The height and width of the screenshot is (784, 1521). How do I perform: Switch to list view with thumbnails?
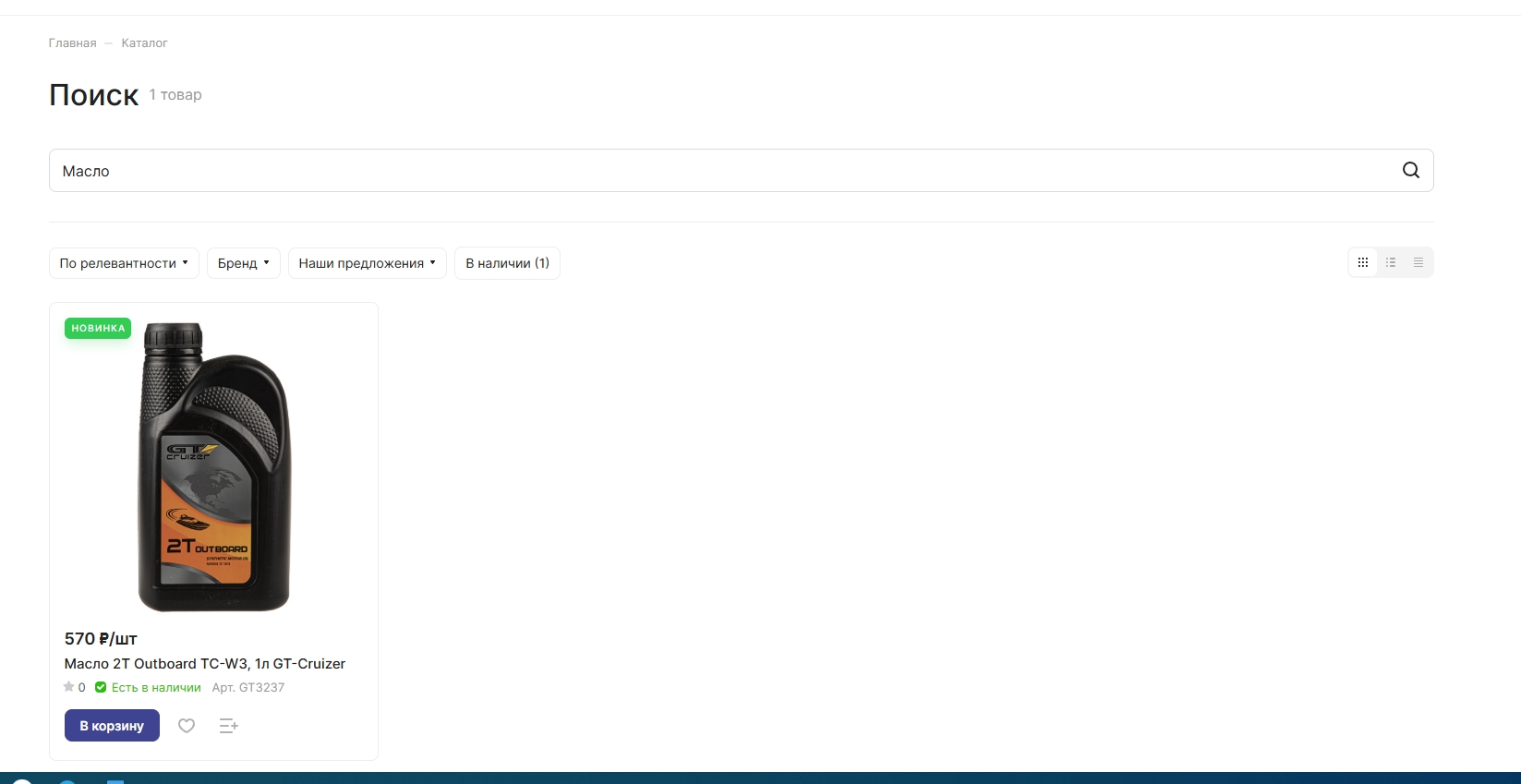pyautogui.click(x=1390, y=263)
